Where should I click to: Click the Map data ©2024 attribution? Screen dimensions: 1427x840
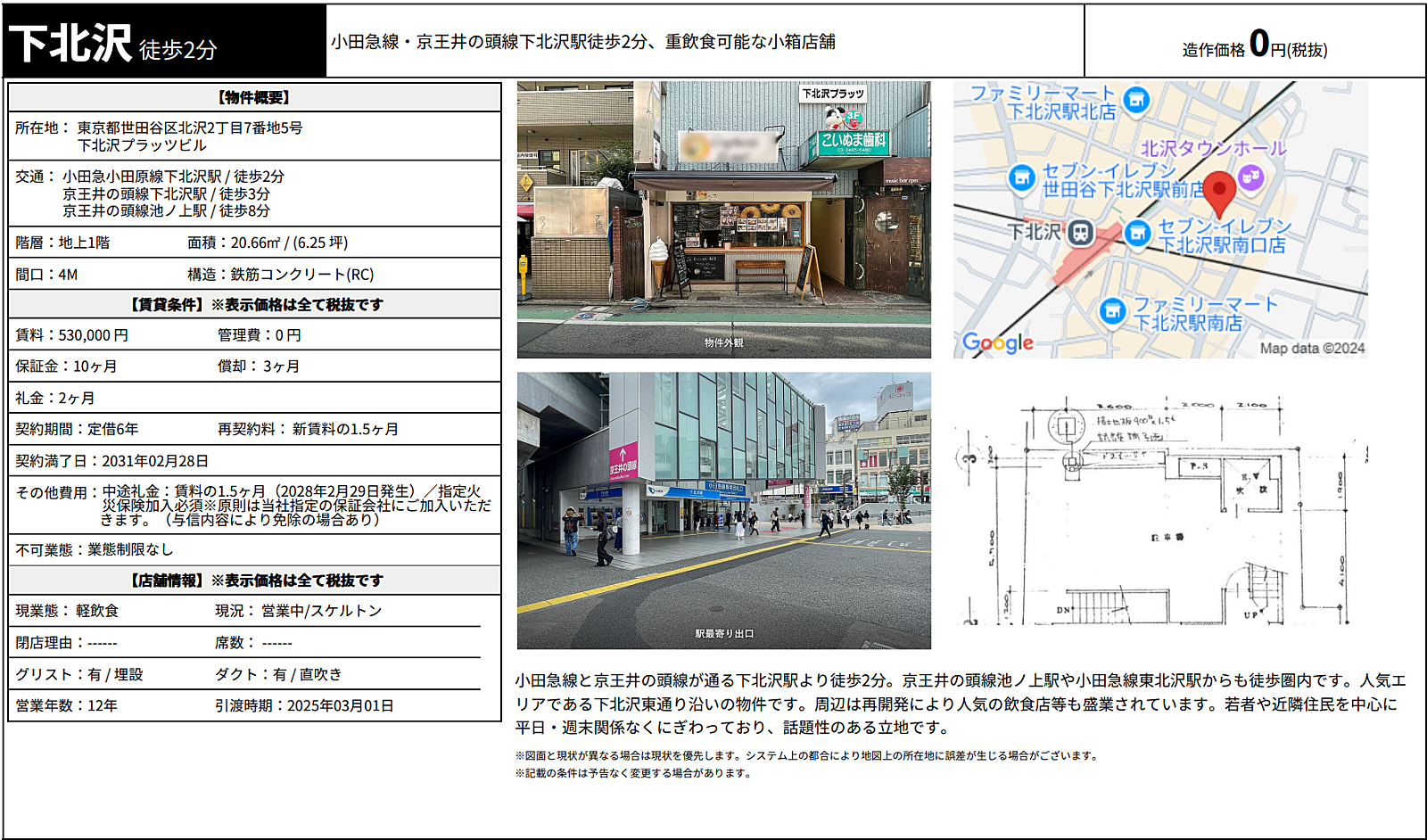(1312, 349)
